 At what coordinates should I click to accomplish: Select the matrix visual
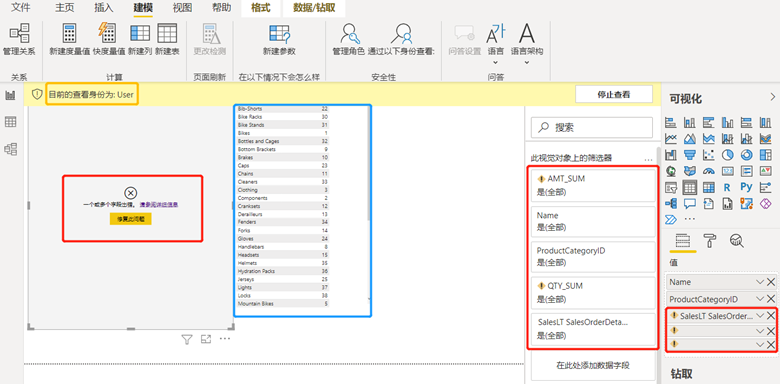pos(708,188)
